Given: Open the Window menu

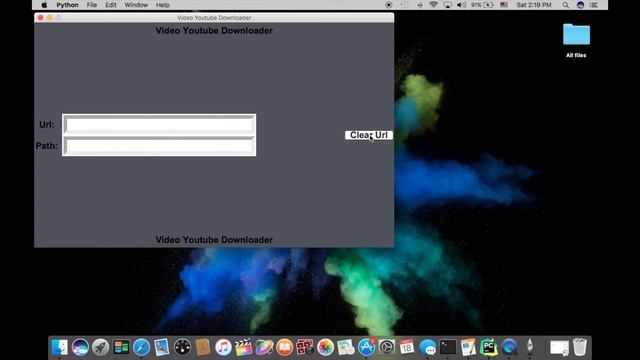Looking at the screenshot, I should coord(136,5).
